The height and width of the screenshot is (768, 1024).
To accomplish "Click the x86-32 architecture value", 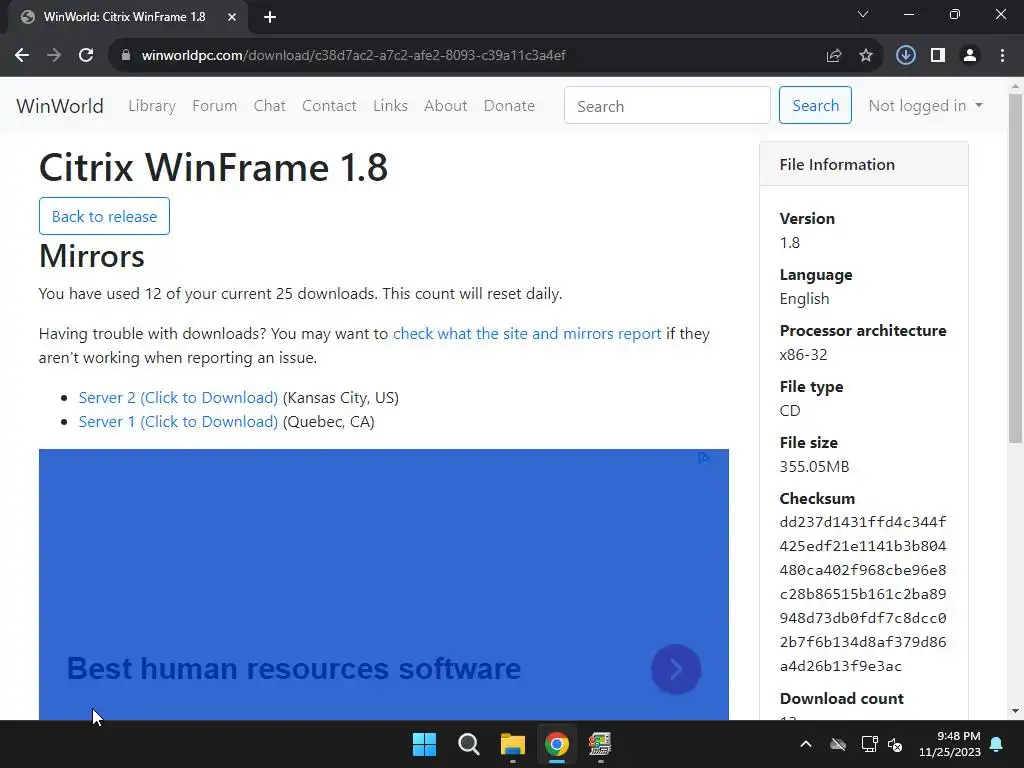I will coord(803,355).
